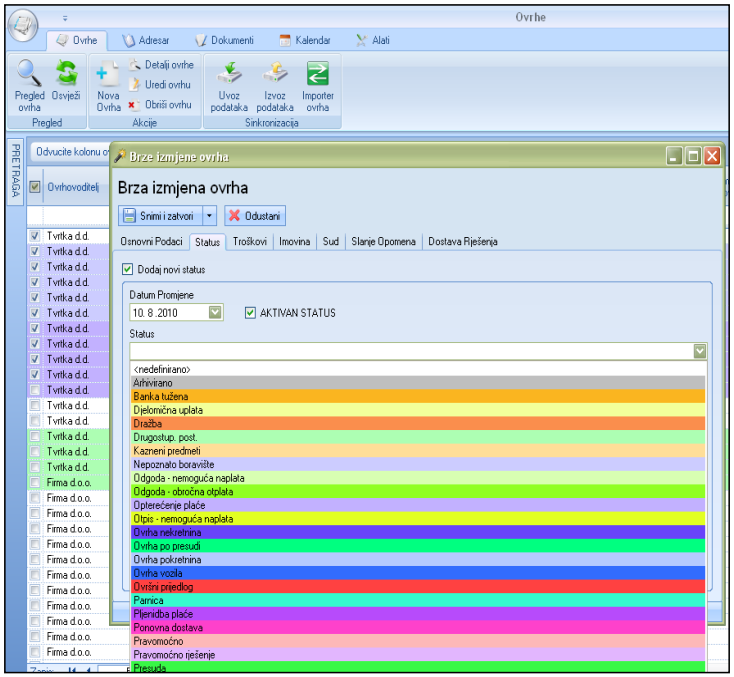Image resolution: width=734 pixels, height=677 pixels.
Task: Toggle the AKTIVAN STATUS checkbox
Action: pyautogui.click(x=251, y=313)
